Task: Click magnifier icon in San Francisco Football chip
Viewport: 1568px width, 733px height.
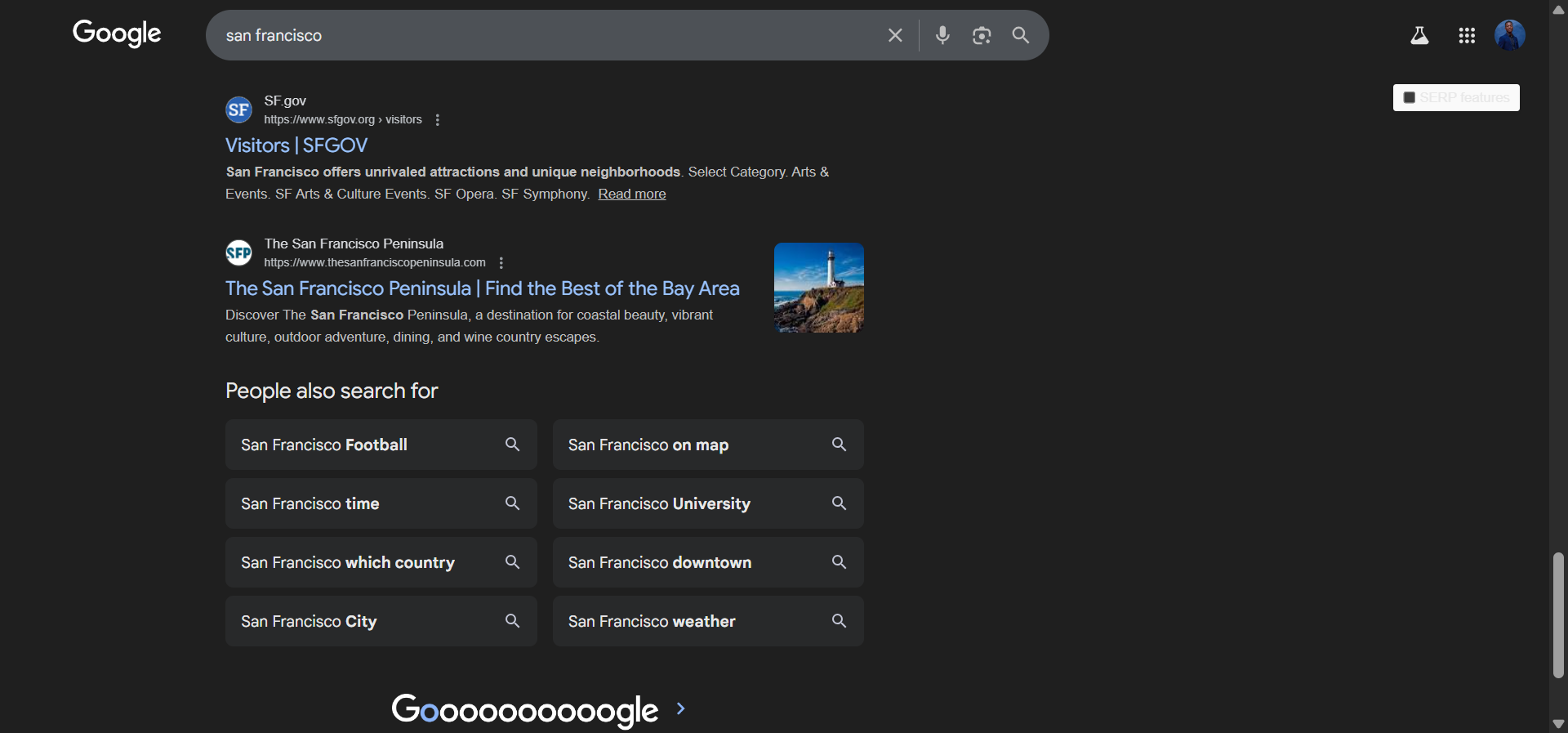Action: [x=512, y=444]
